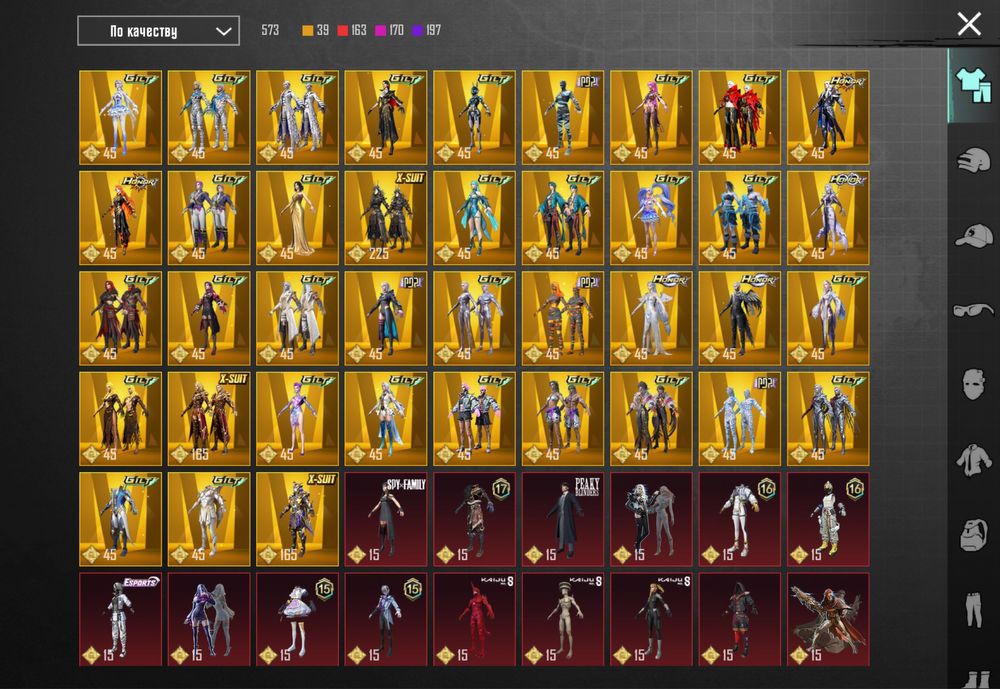Open the face mask category
The image size is (1000, 689).
point(973,384)
